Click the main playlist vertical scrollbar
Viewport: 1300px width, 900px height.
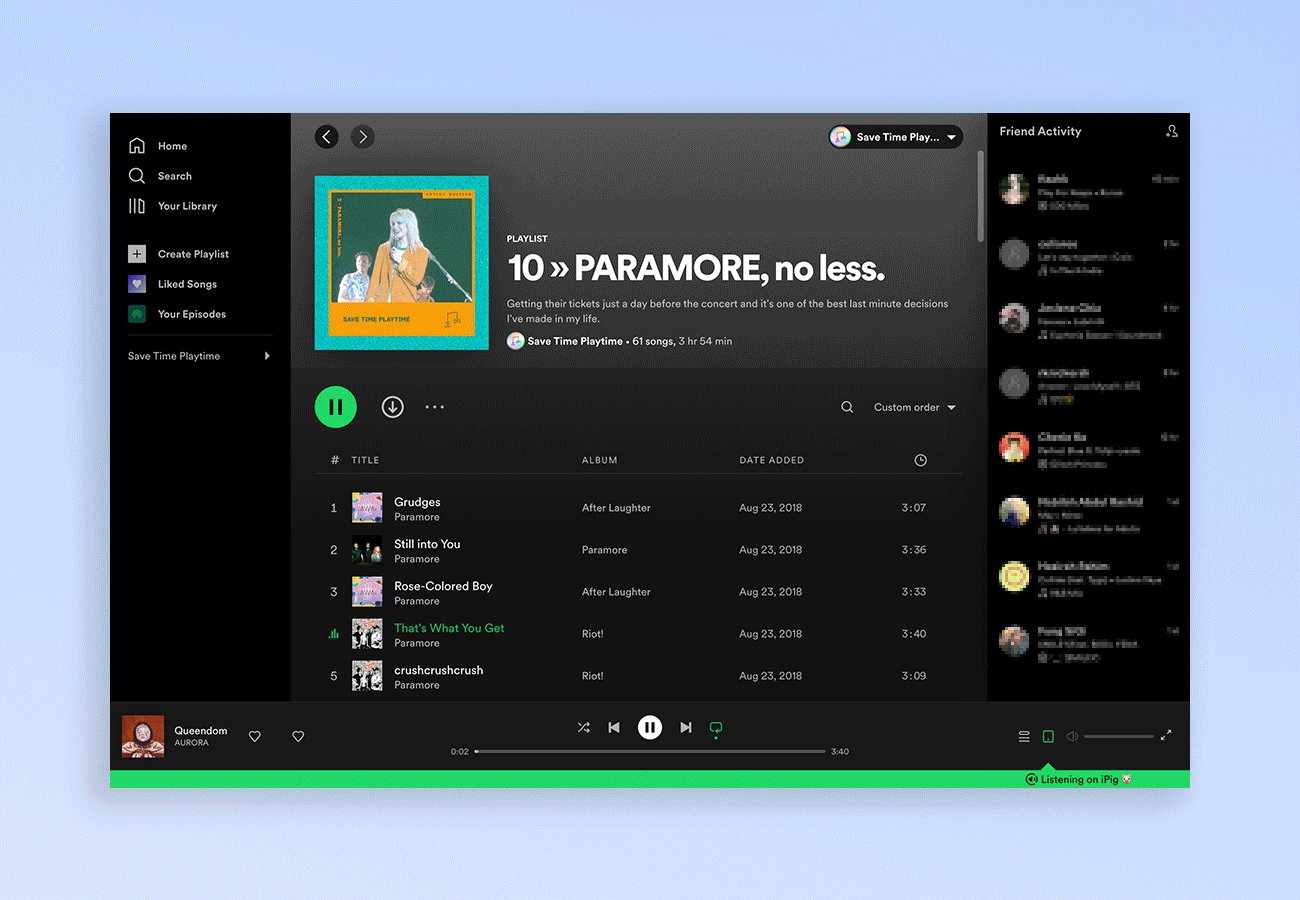click(x=980, y=195)
